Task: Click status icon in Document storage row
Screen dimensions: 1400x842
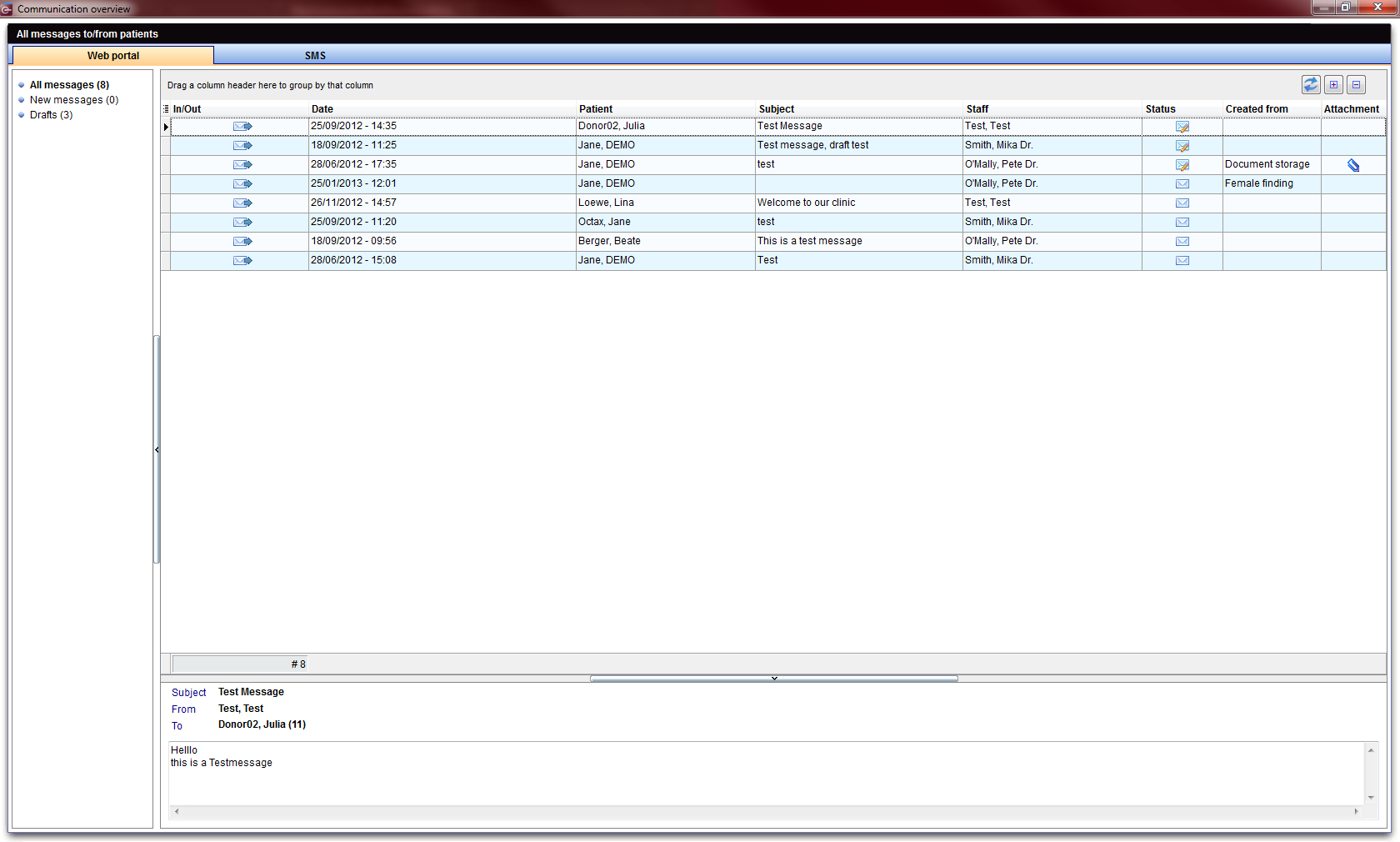Action: (x=1182, y=165)
